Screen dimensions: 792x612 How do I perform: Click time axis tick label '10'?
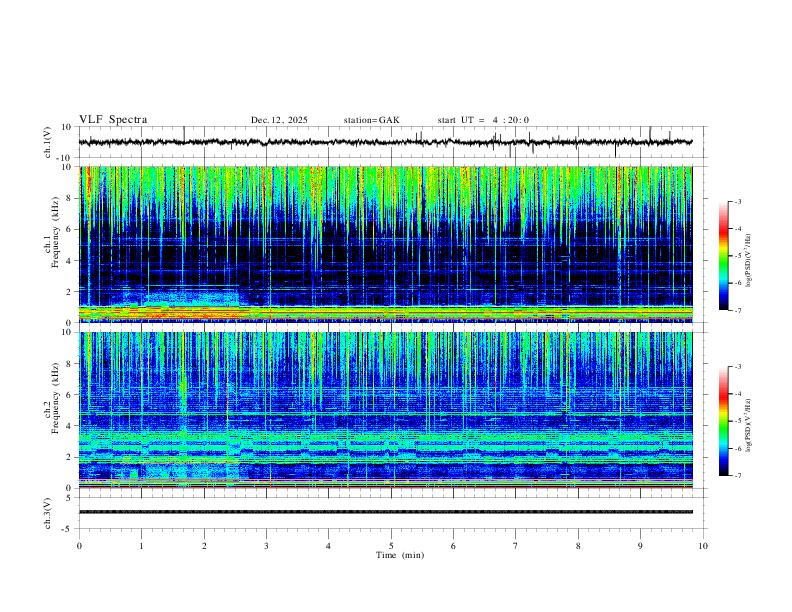point(703,546)
